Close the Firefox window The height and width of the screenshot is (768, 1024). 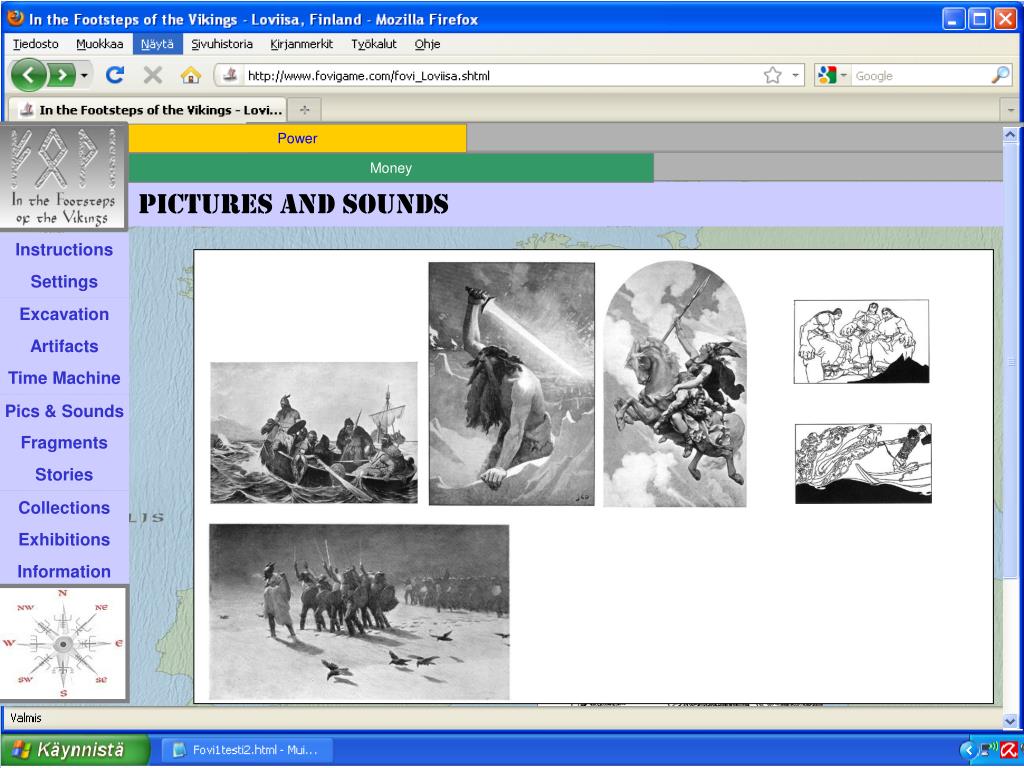[1005, 19]
